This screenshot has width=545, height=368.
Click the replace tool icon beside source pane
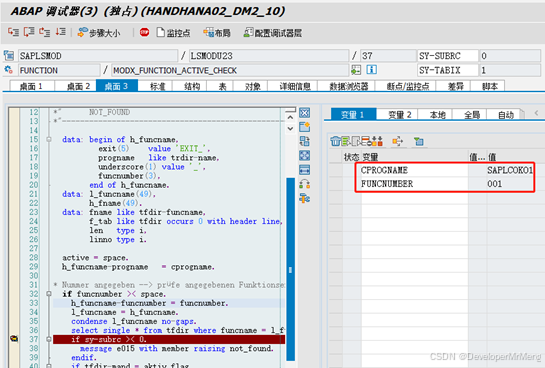[x=304, y=141]
